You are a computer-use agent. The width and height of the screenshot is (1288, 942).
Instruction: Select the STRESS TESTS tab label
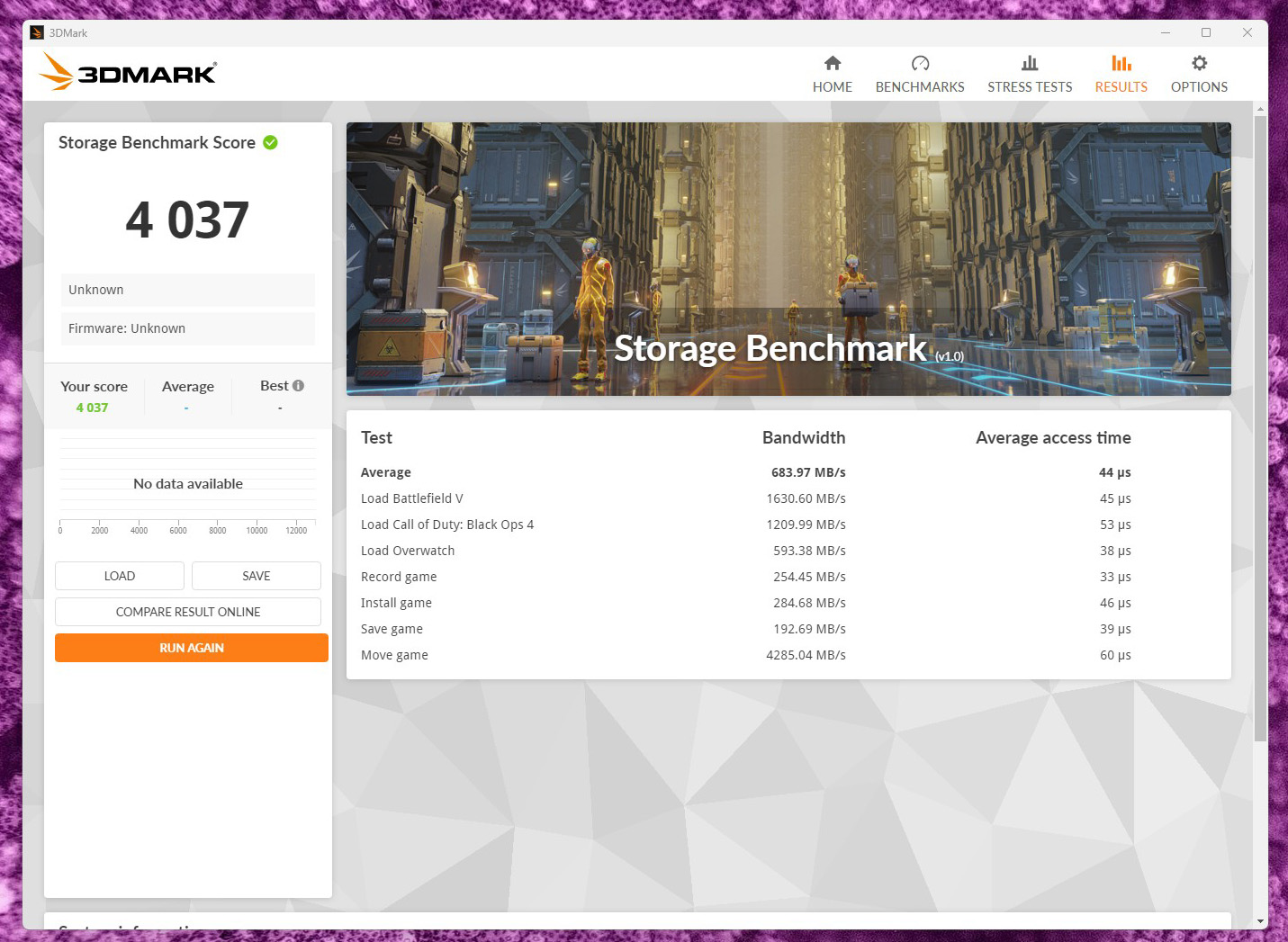click(x=1030, y=87)
